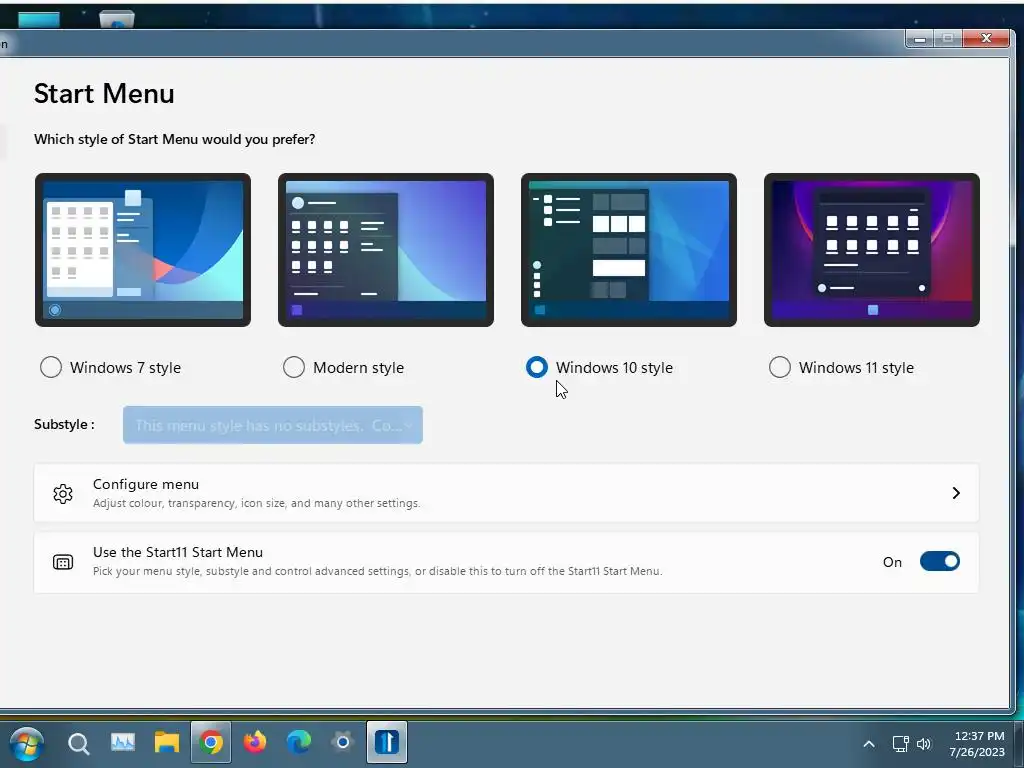Pick the Windows 11 style radio option
The width and height of the screenshot is (1024, 768).
(x=780, y=367)
